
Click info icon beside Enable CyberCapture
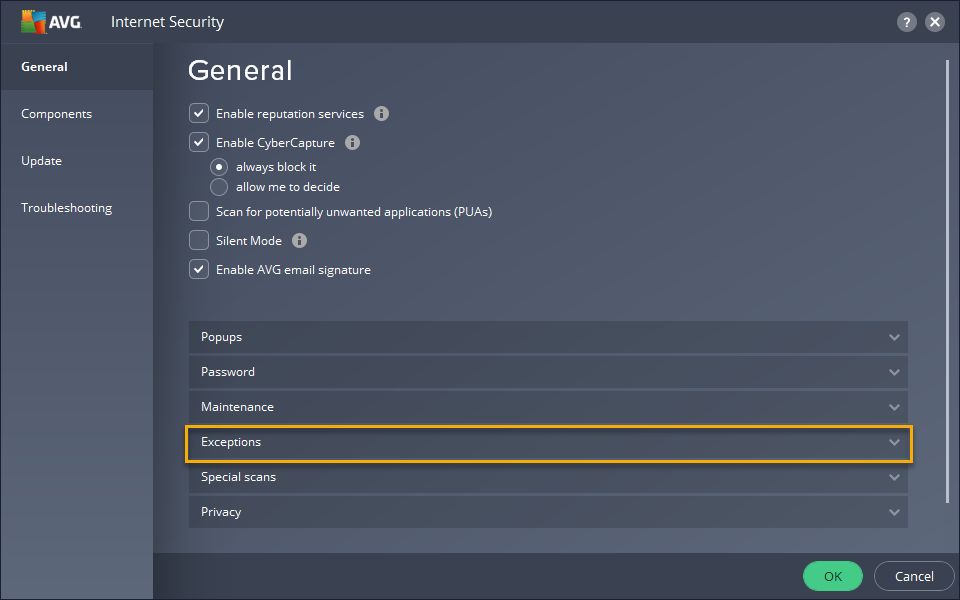[352, 143]
